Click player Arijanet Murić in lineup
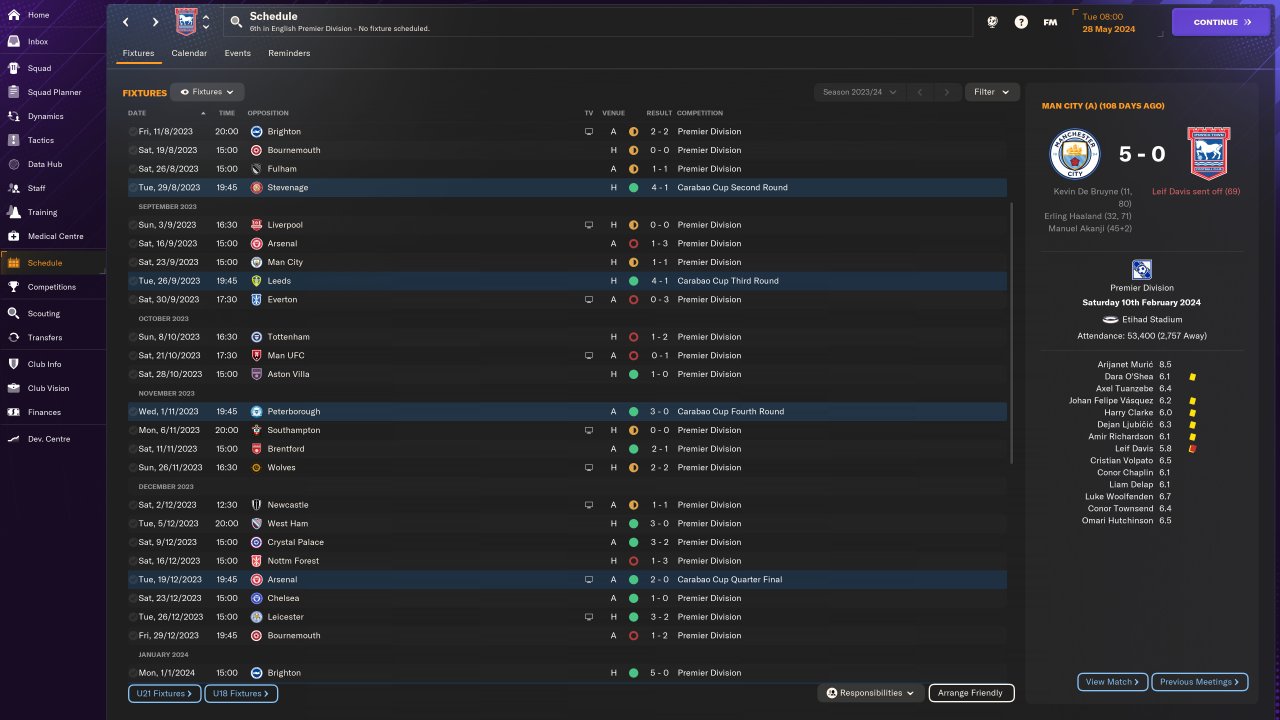The width and height of the screenshot is (1280, 720). (1125, 365)
